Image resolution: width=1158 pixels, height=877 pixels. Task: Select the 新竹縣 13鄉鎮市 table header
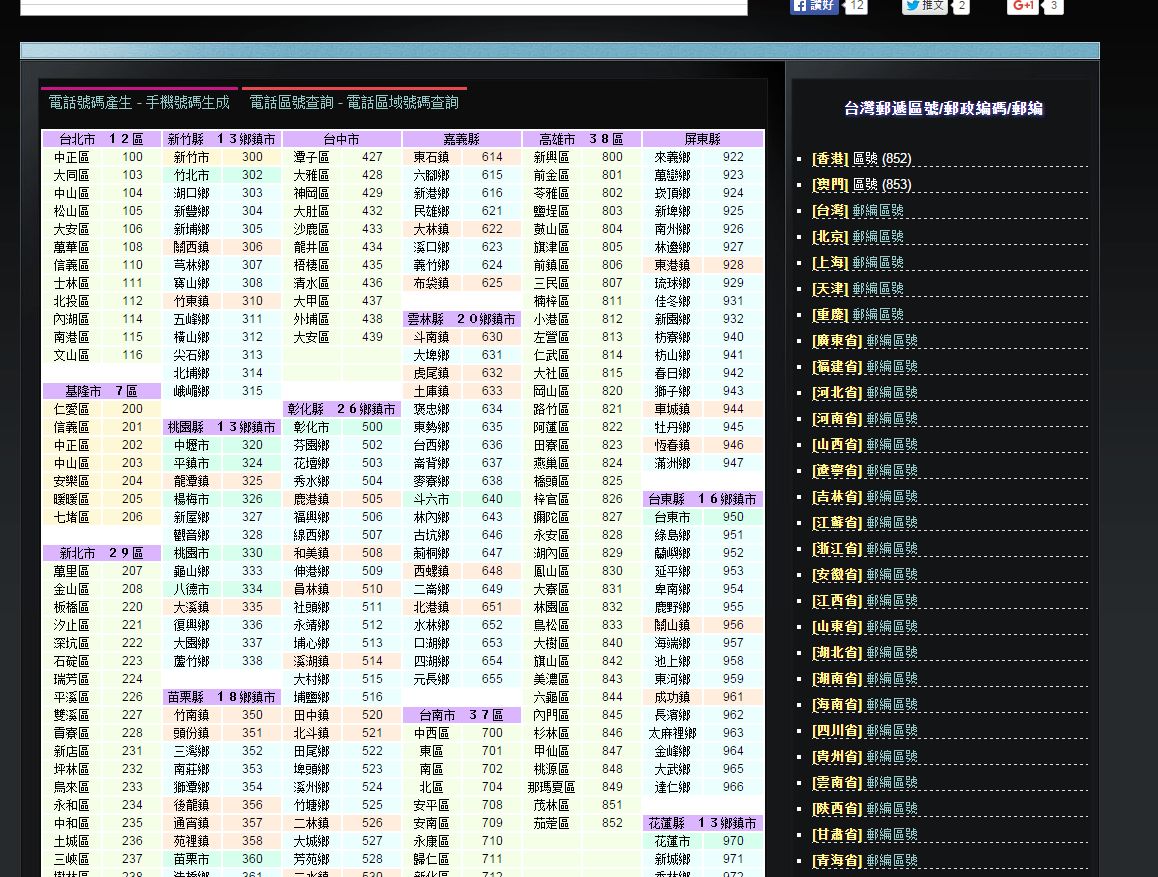pyautogui.click(x=221, y=139)
